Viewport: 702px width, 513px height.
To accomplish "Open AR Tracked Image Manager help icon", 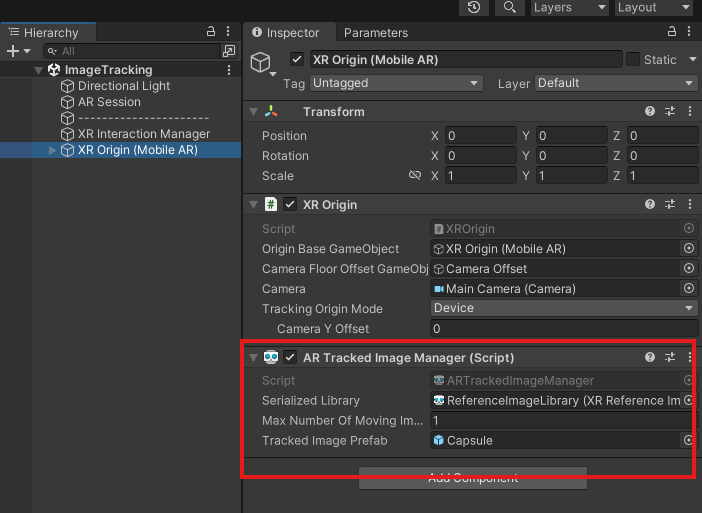I will point(650,357).
